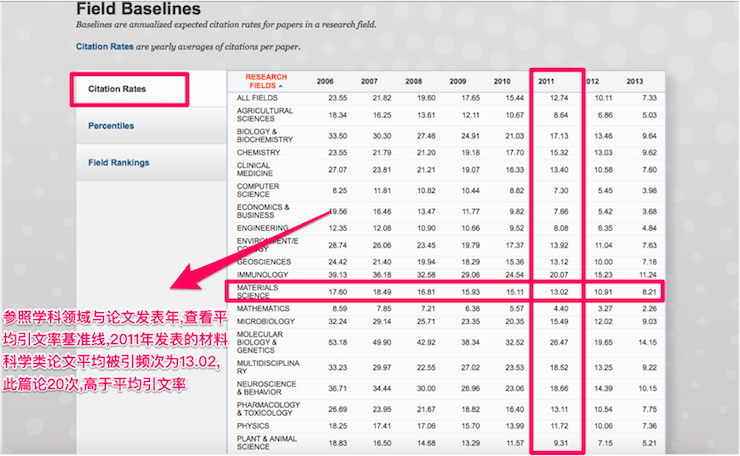Click the 13.02 Materials Science 2011 cell
The width and height of the screenshot is (740, 456).
point(559,291)
